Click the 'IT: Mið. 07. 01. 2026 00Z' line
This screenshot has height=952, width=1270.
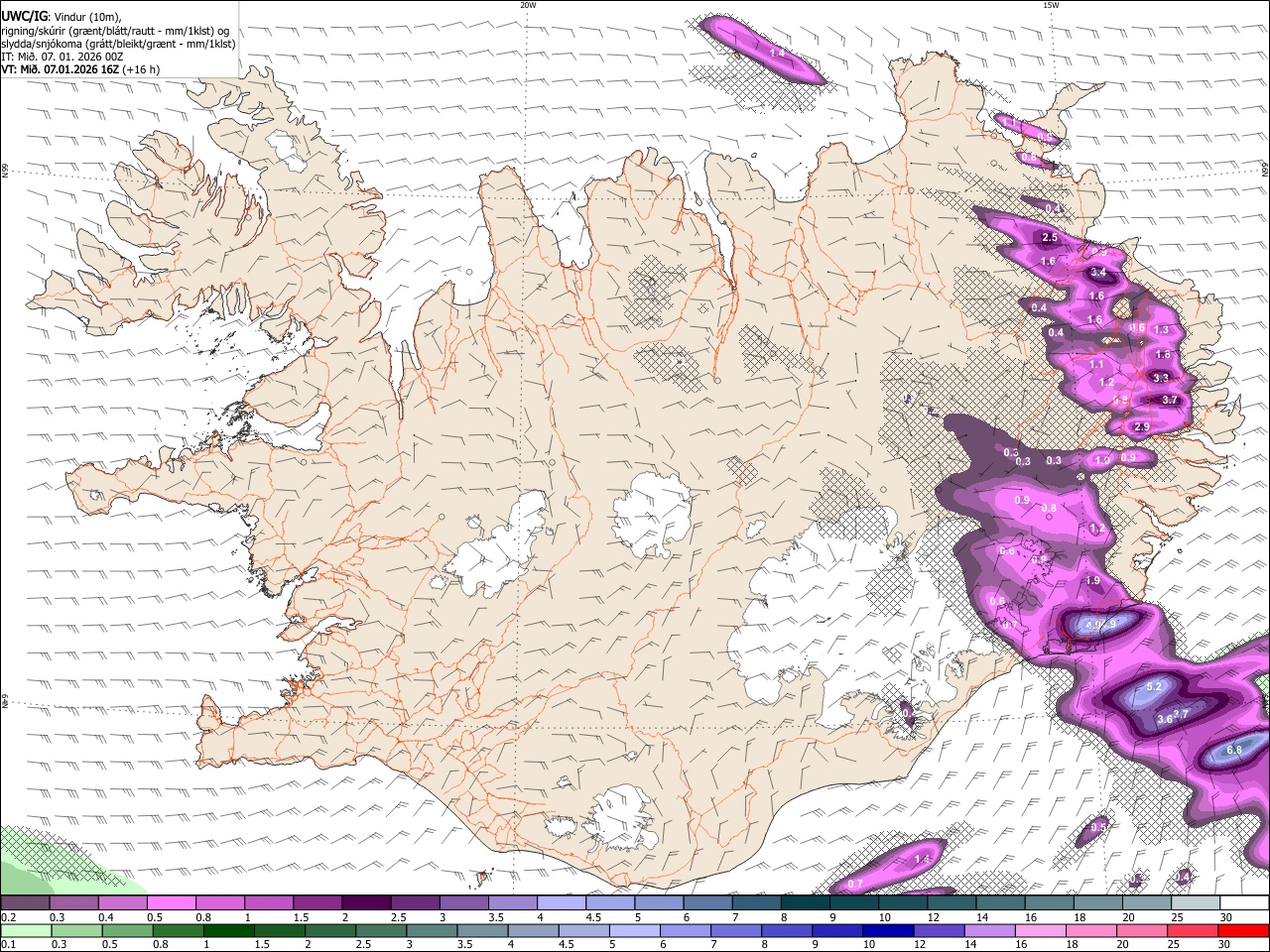point(63,57)
